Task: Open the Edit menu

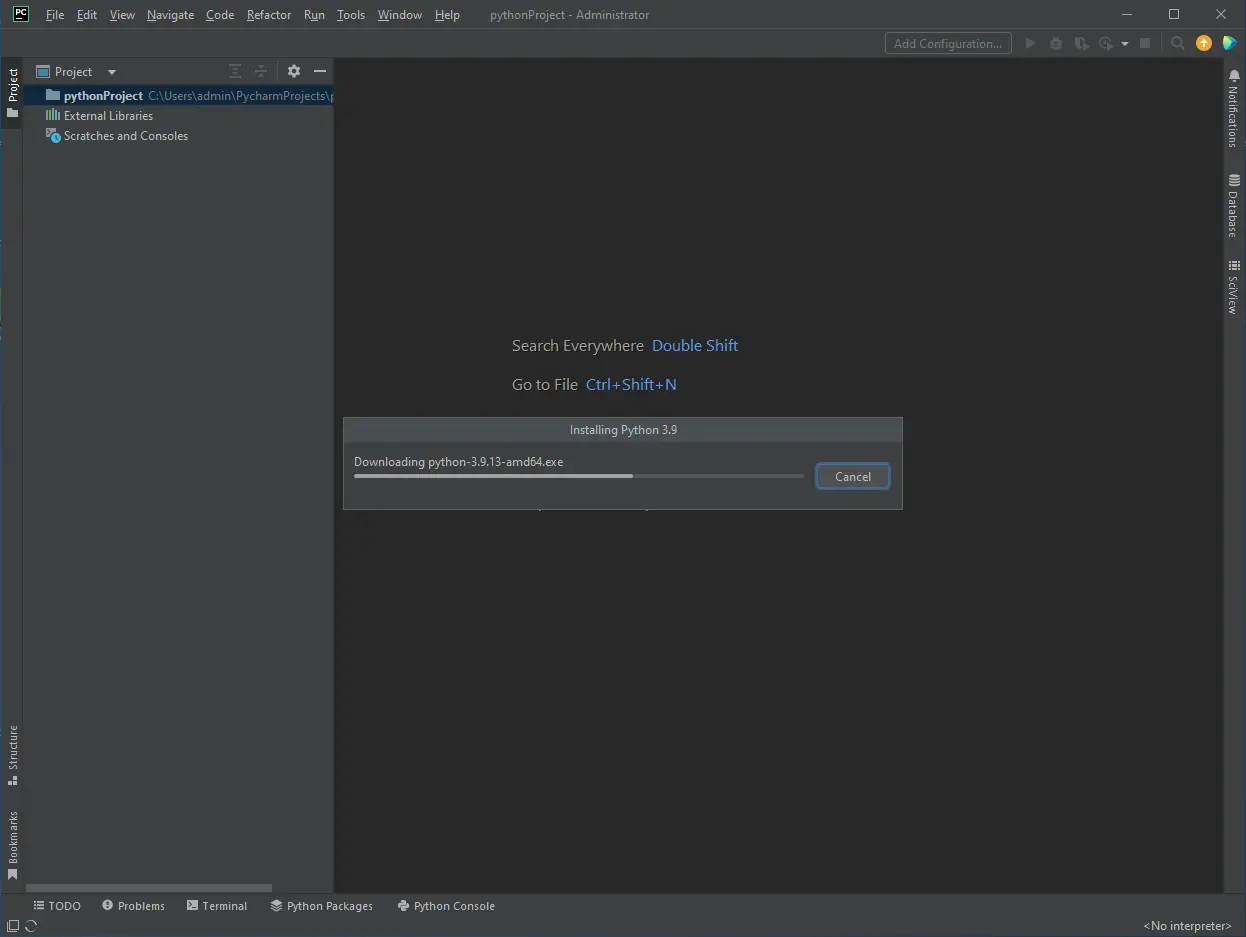Action: pyautogui.click(x=87, y=15)
